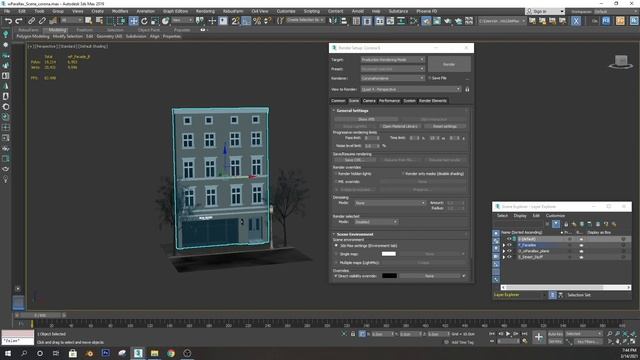Toggle Direct visibility override checkbox
This screenshot has width=640, height=360.
tap(336, 276)
